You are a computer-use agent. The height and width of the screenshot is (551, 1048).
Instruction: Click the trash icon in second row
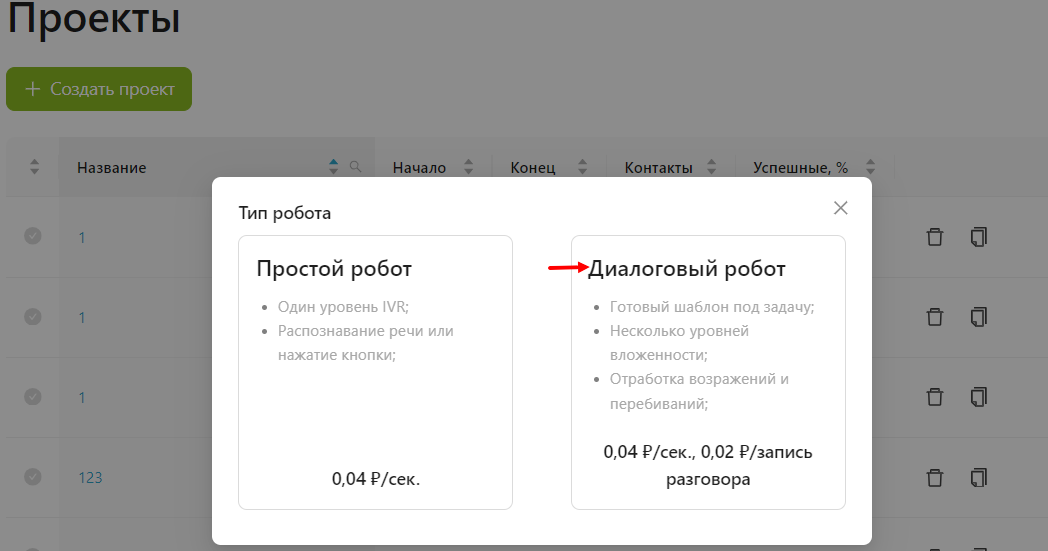935,317
